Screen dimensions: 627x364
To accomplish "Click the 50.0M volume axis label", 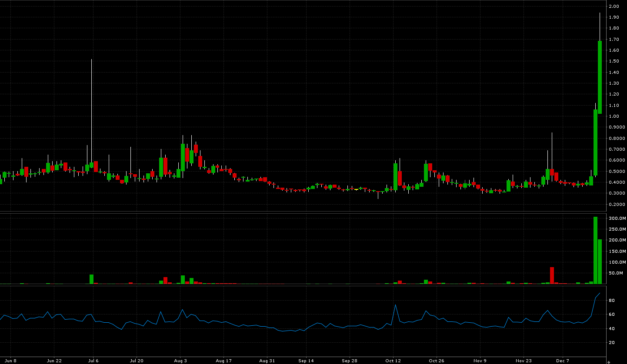I will click(x=616, y=273).
